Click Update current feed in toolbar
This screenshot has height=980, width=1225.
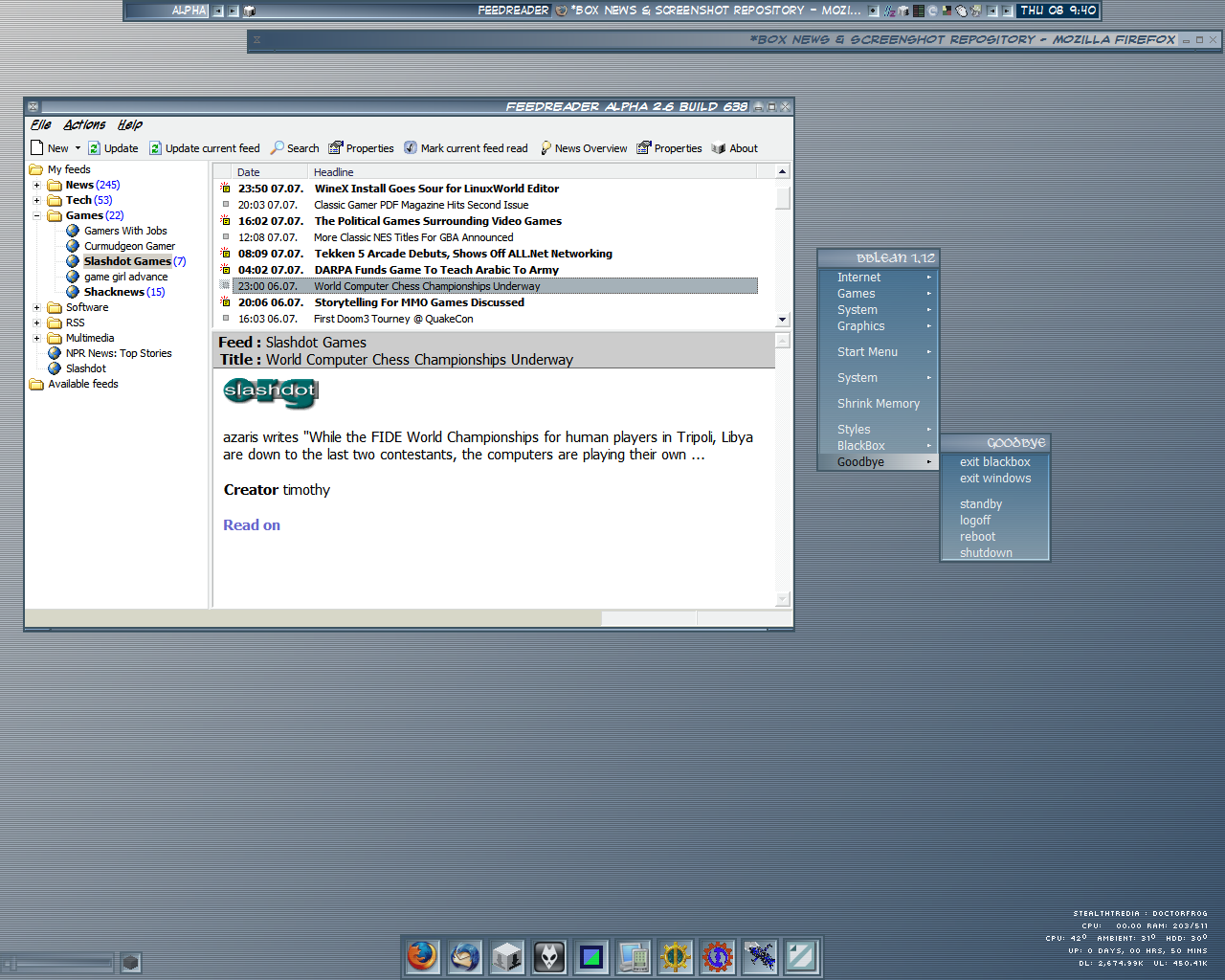point(204,148)
